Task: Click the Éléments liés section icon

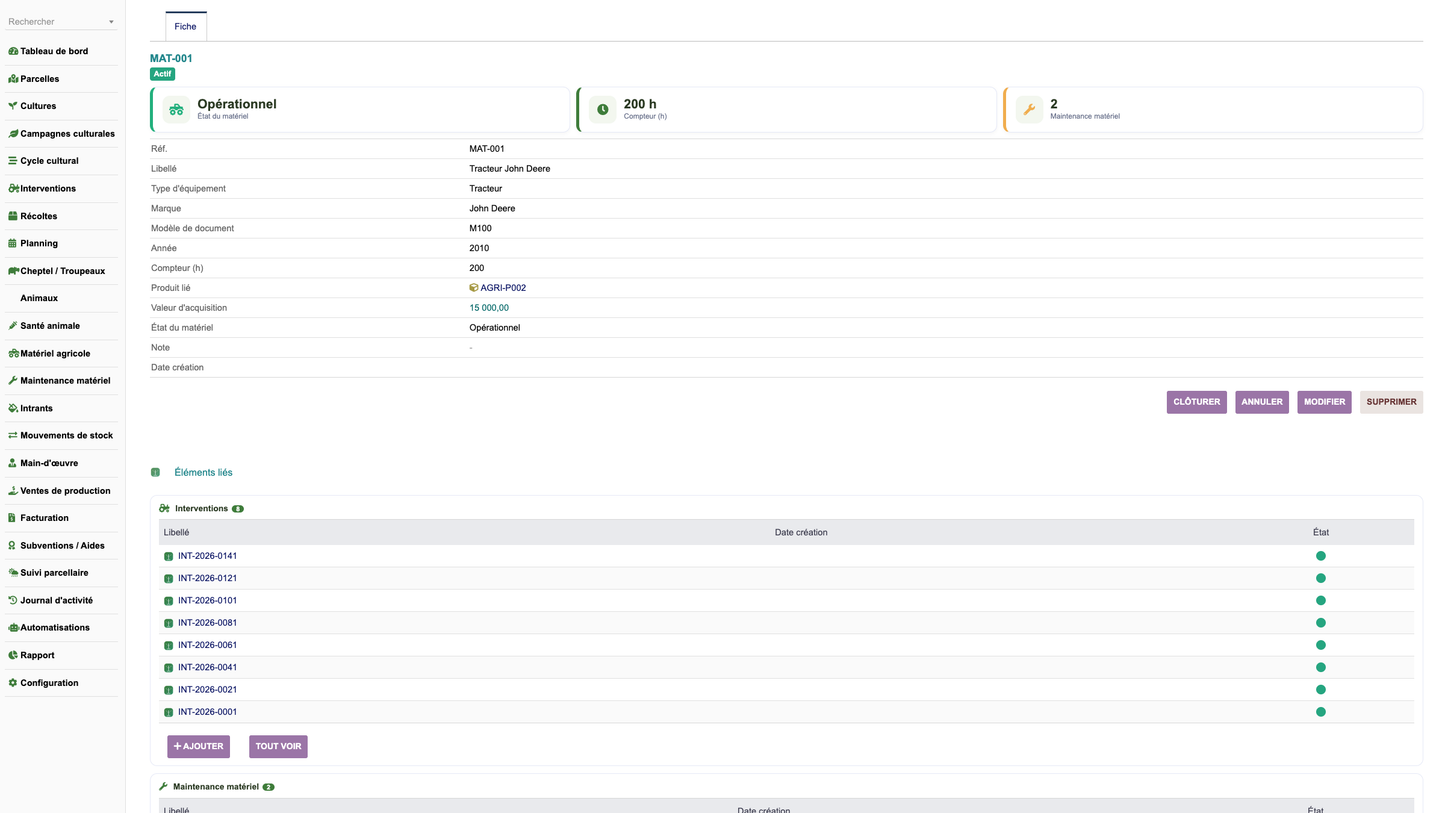Action: 155,472
